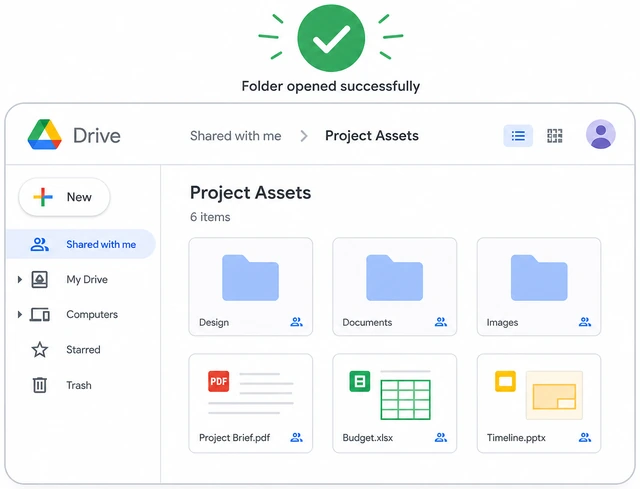This screenshot has width=640, height=489.
Task: Switch to grid view layout
Action: [x=554, y=136]
